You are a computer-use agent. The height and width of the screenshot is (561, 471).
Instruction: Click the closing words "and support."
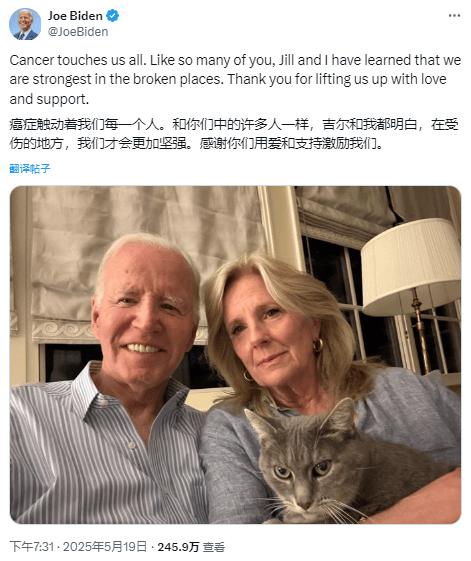49,99
